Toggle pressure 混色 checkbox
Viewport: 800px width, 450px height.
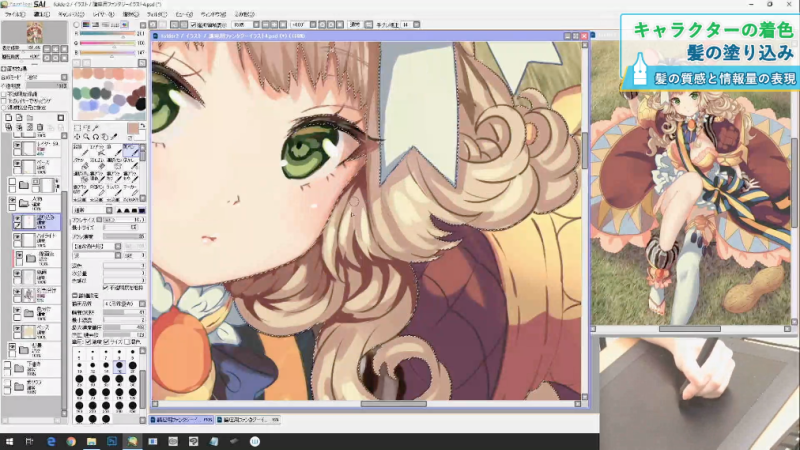[x=128, y=342]
